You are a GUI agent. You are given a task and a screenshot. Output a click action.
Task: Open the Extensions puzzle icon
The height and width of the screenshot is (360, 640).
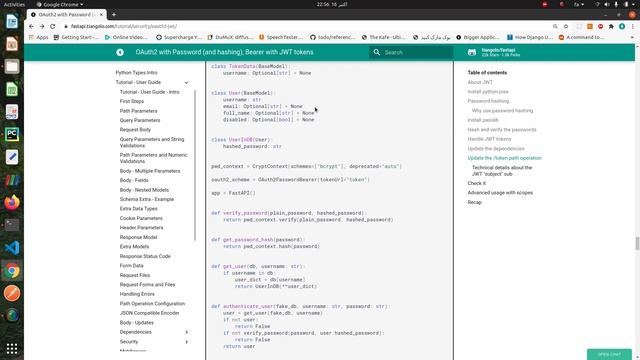(611, 26)
